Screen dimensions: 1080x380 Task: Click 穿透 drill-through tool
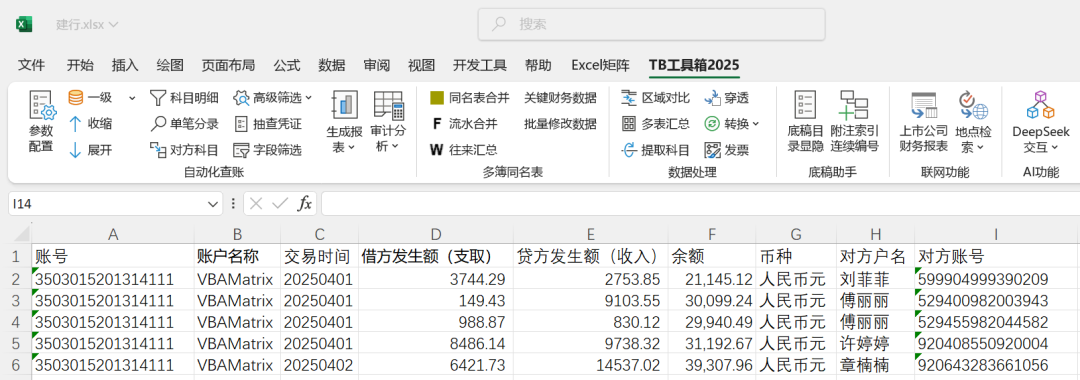(727, 98)
